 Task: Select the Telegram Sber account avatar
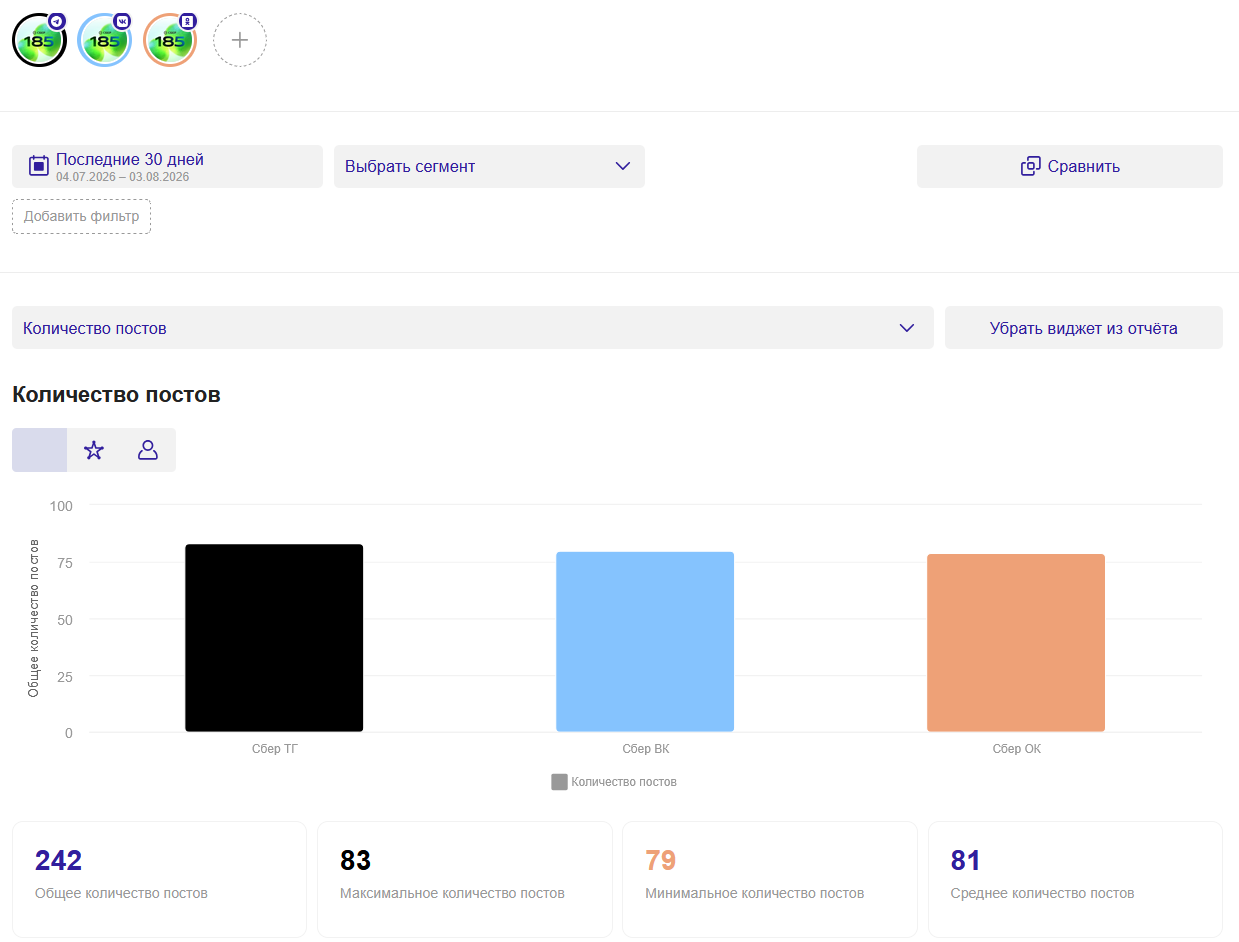point(39,40)
